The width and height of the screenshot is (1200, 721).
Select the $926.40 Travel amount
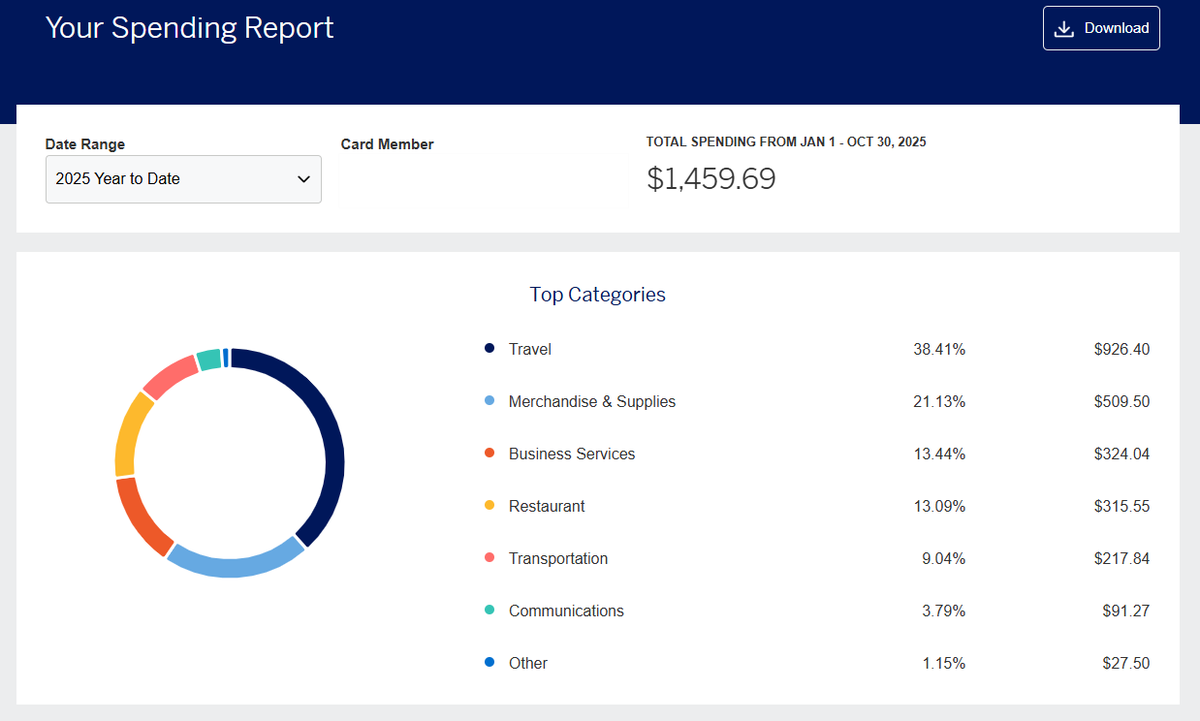pyautogui.click(x=1122, y=348)
